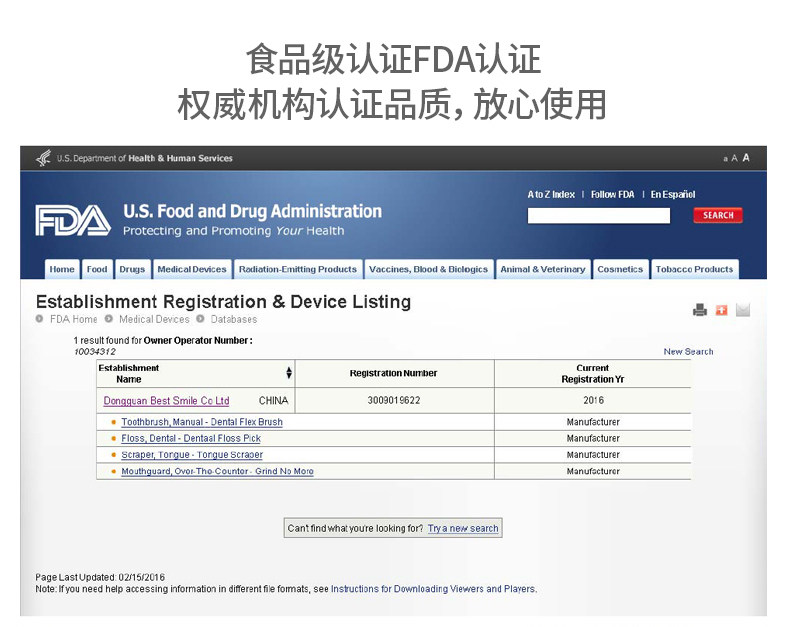The image size is (790, 627).
Task: Open Vaccines, Blood & Biologics tab
Action: tap(428, 269)
